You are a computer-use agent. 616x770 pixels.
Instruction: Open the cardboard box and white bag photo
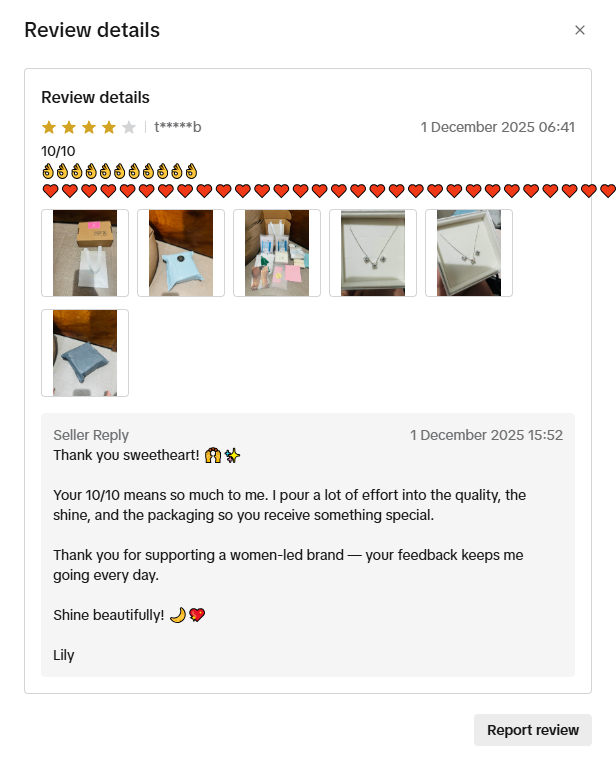pos(85,253)
